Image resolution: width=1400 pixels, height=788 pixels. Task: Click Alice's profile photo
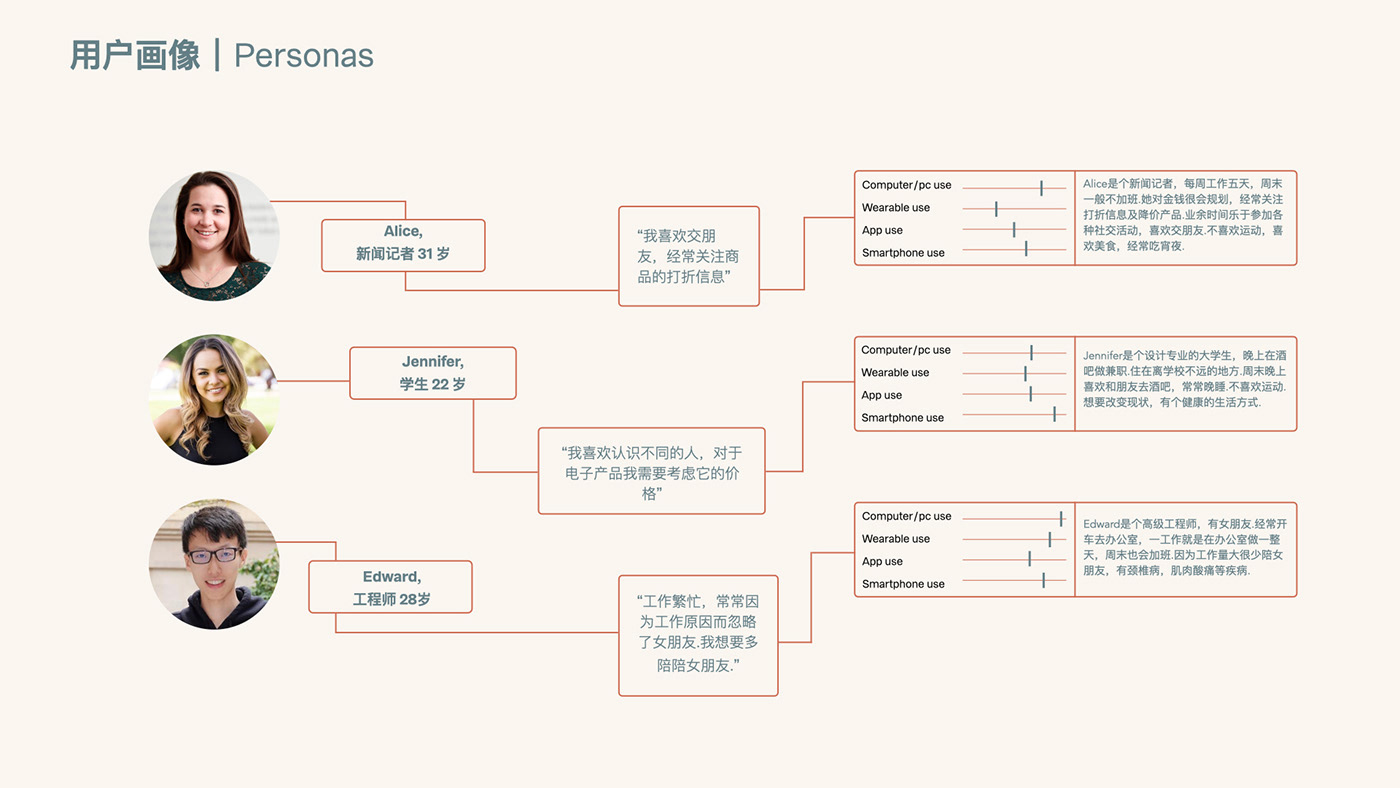tap(214, 236)
